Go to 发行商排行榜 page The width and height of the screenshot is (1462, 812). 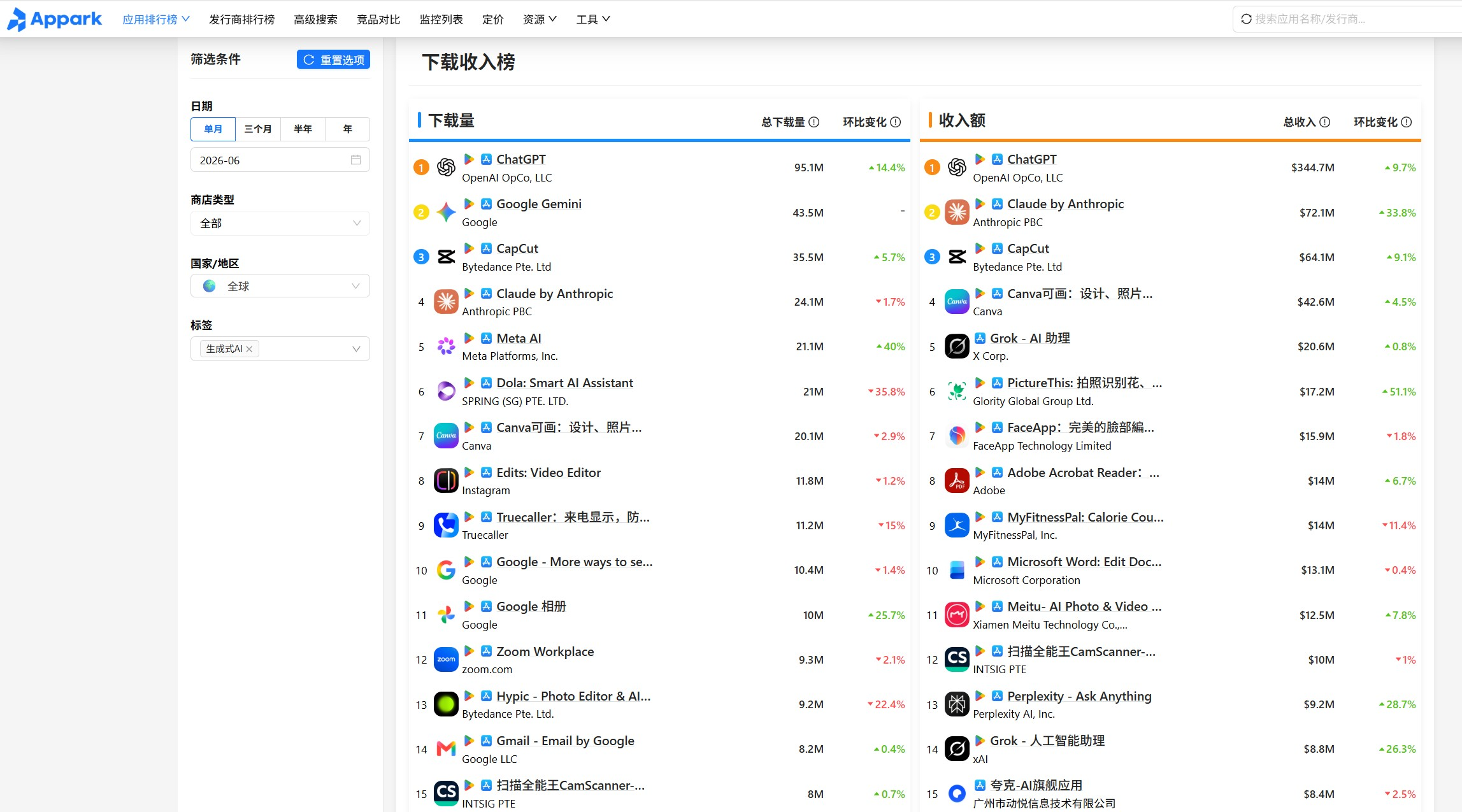click(242, 19)
